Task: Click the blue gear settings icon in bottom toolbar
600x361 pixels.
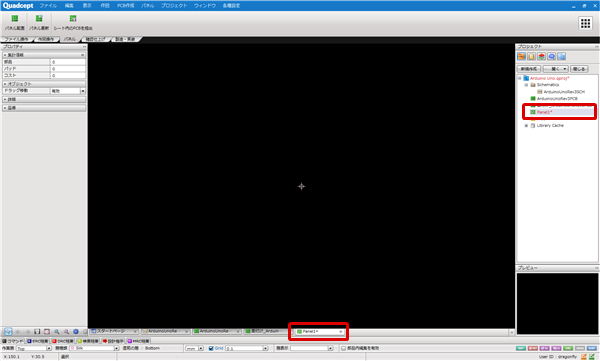Action: (x=76, y=332)
